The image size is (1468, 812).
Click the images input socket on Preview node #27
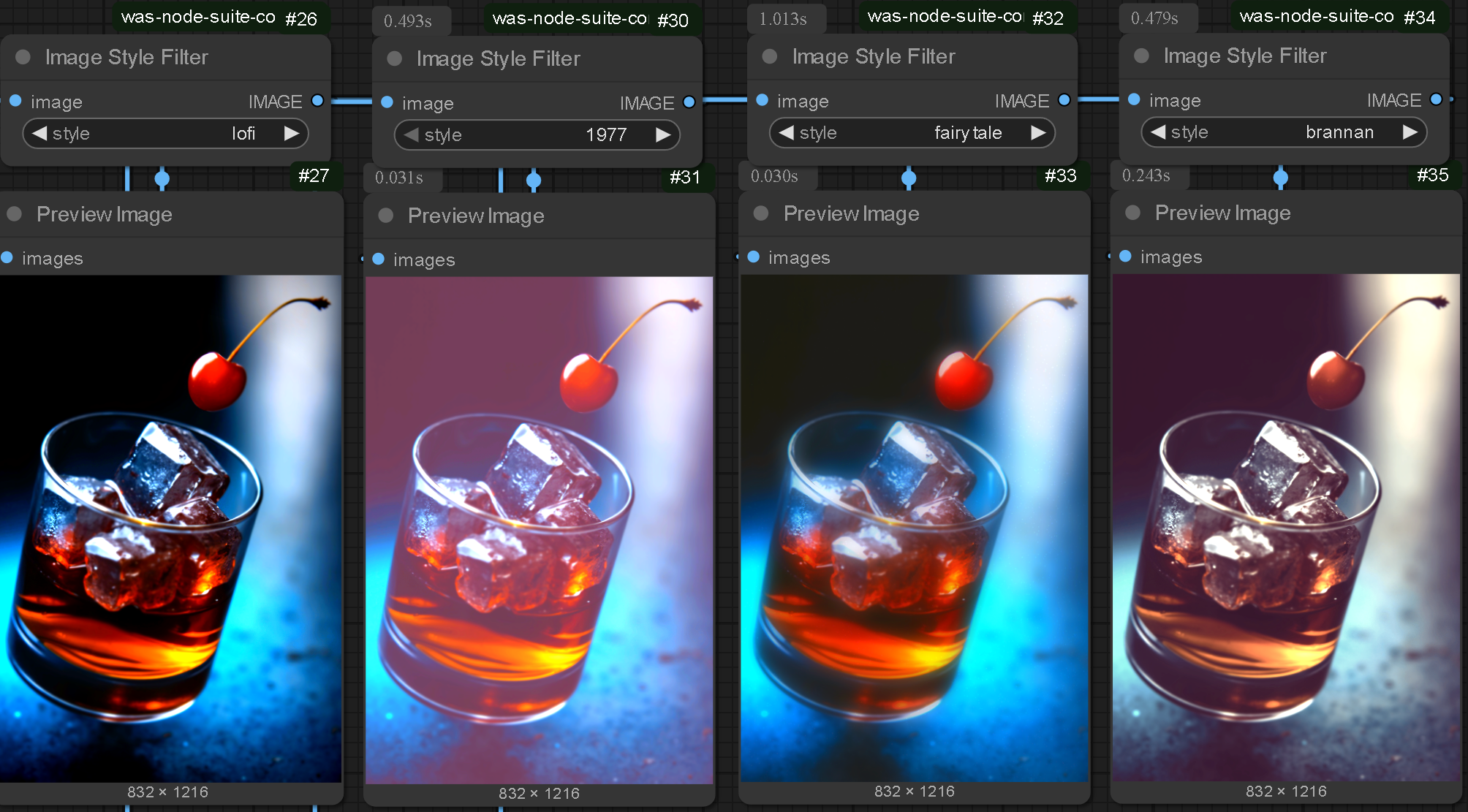point(7,257)
